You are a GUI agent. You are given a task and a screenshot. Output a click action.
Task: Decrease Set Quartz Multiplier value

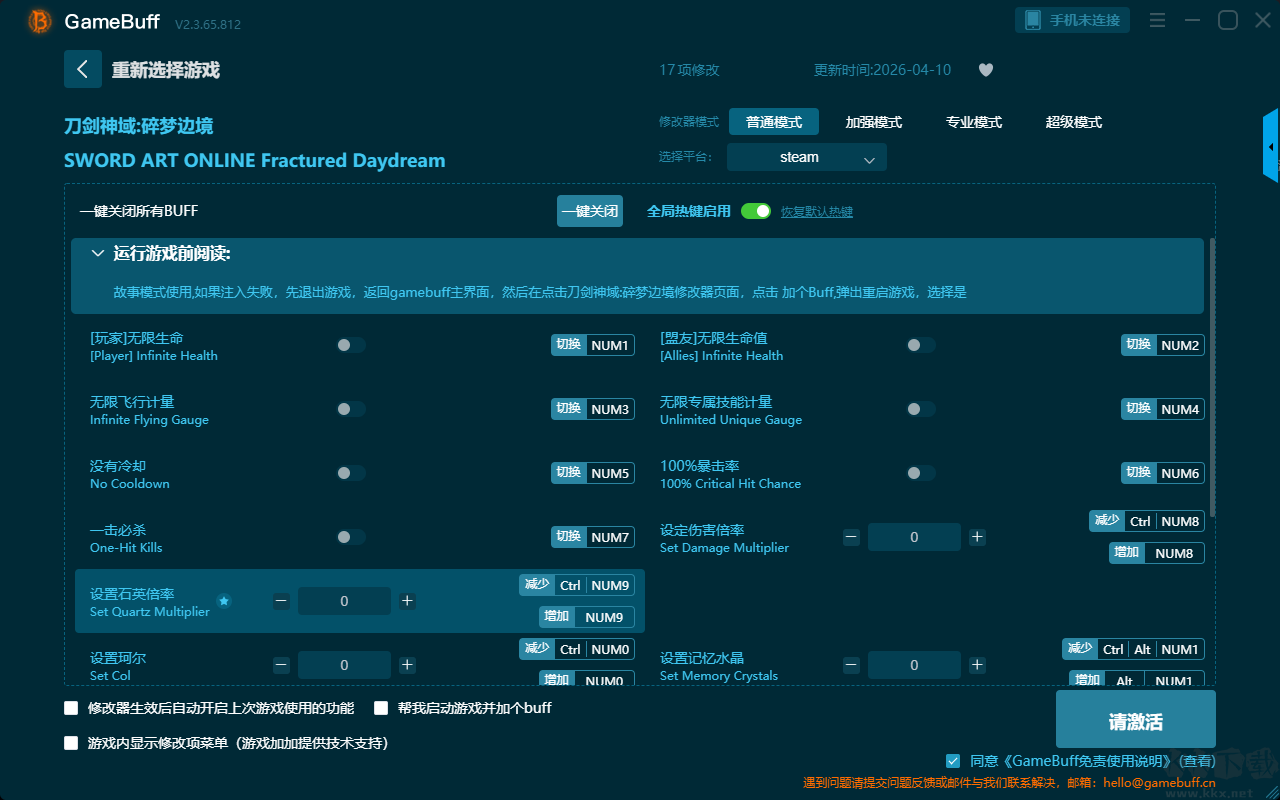[281, 601]
